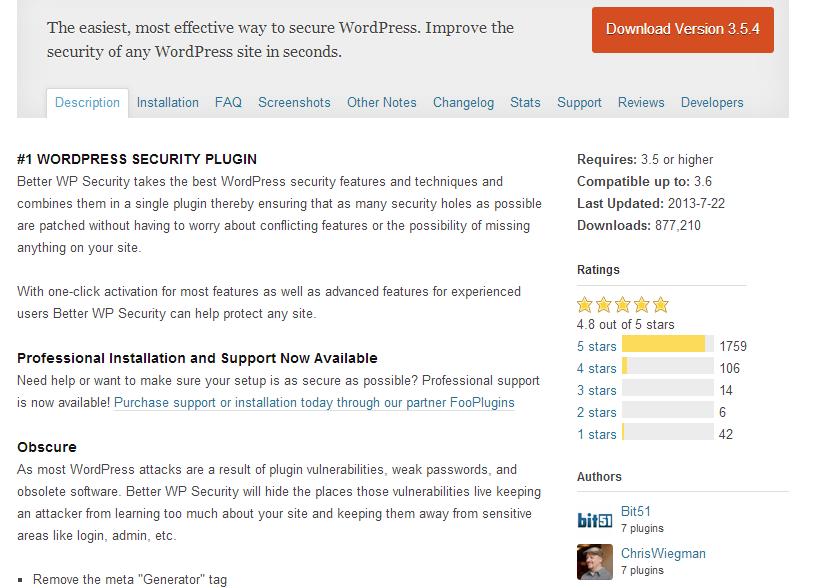View the 1 stars reviews link
The height and width of the screenshot is (588, 813).
[x=596, y=435]
